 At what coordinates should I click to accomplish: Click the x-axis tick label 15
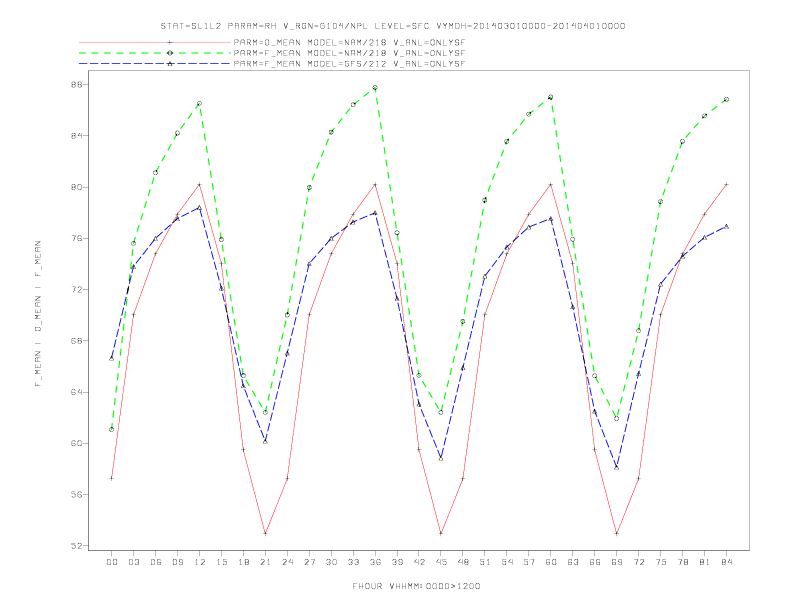(x=221, y=562)
